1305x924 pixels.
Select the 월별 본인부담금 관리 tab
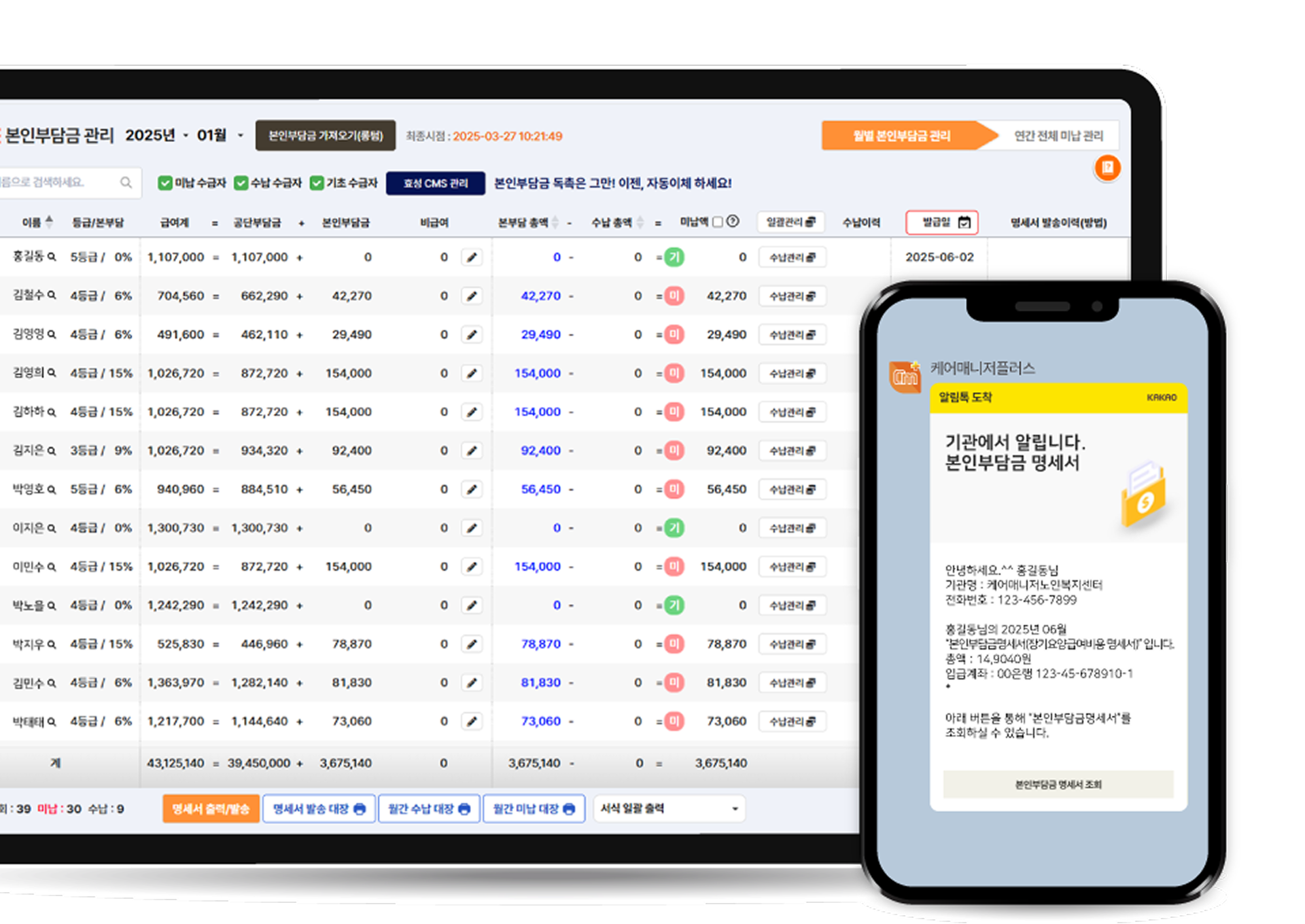point(901,136)
